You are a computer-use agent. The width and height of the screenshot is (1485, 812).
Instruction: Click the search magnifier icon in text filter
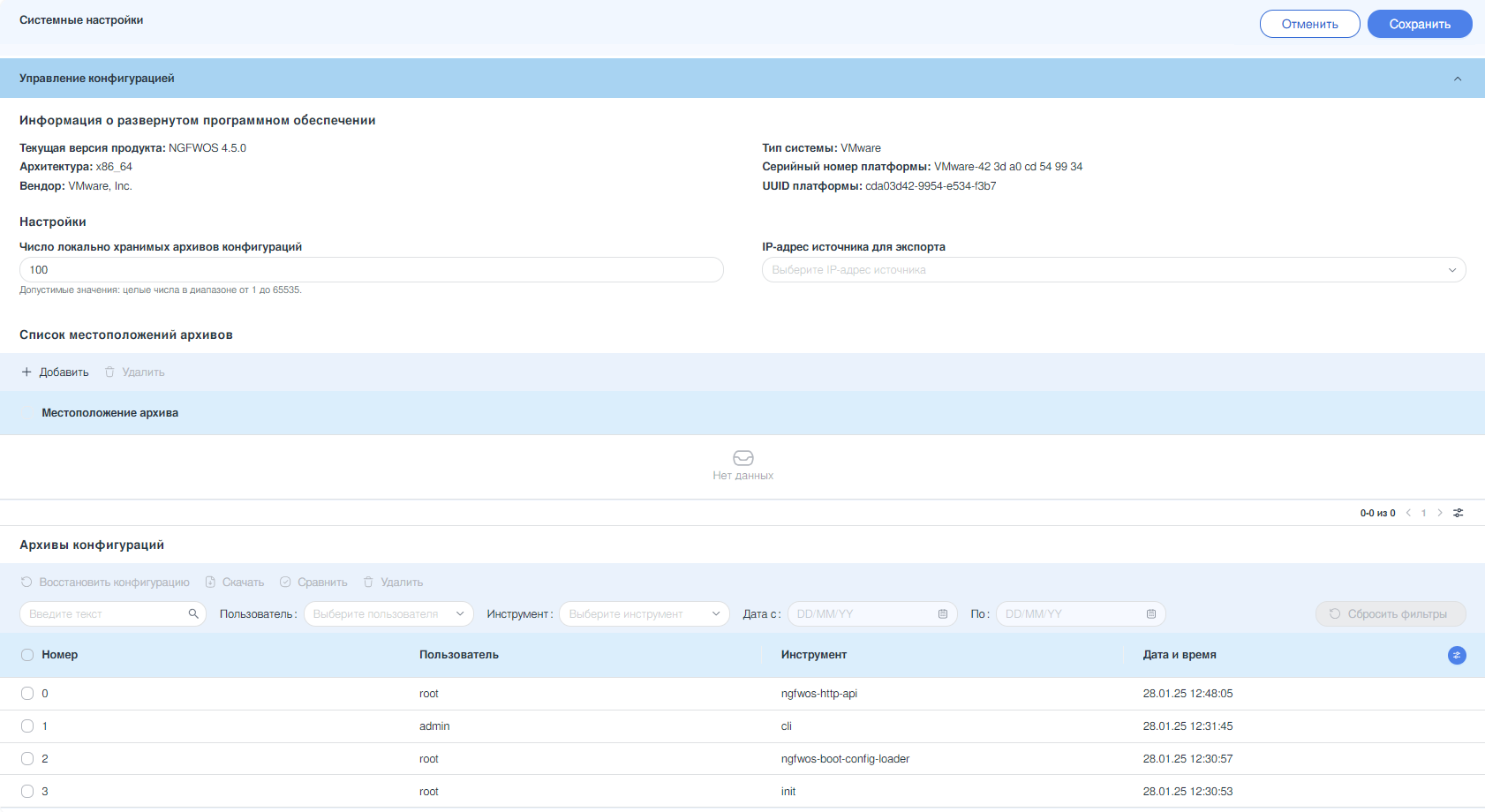193,614
